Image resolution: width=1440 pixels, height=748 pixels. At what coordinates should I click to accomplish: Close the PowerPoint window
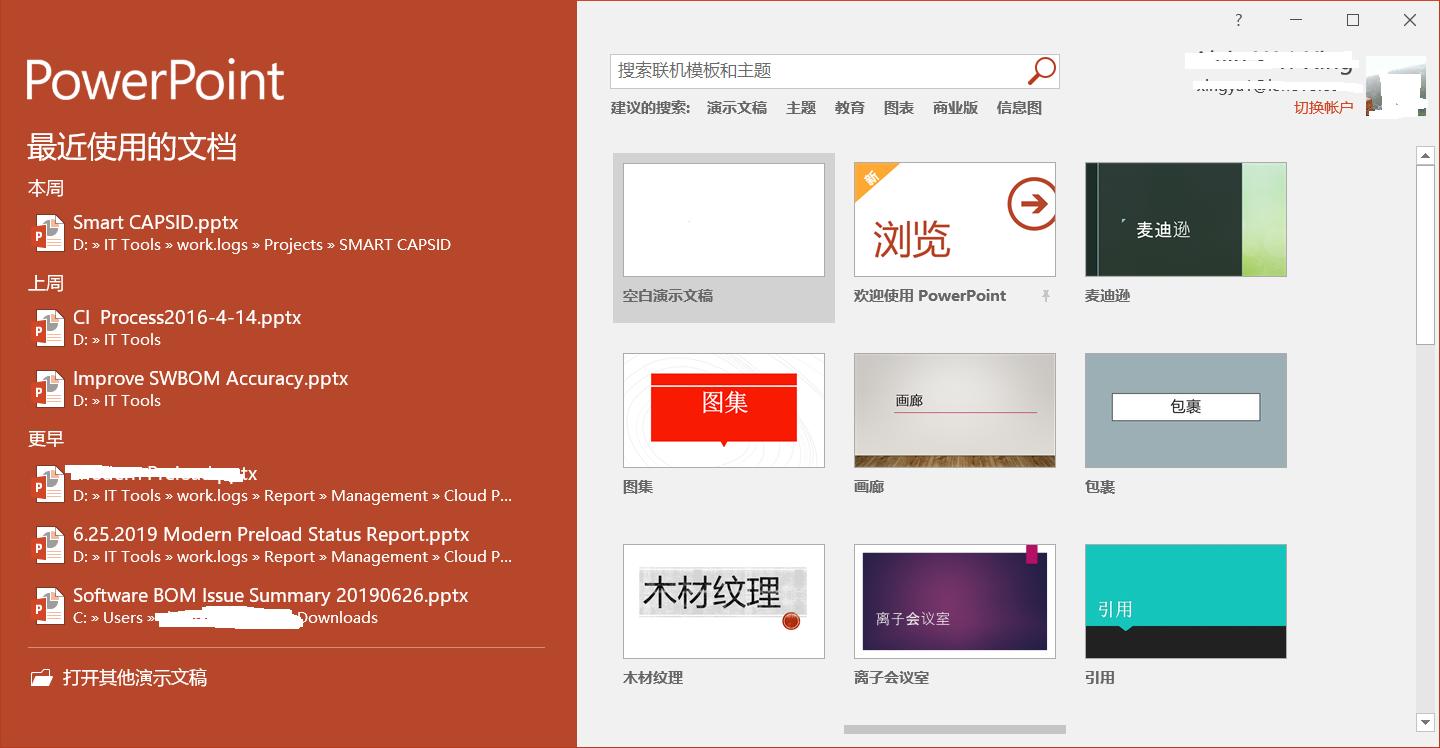tap(1410, 20)
